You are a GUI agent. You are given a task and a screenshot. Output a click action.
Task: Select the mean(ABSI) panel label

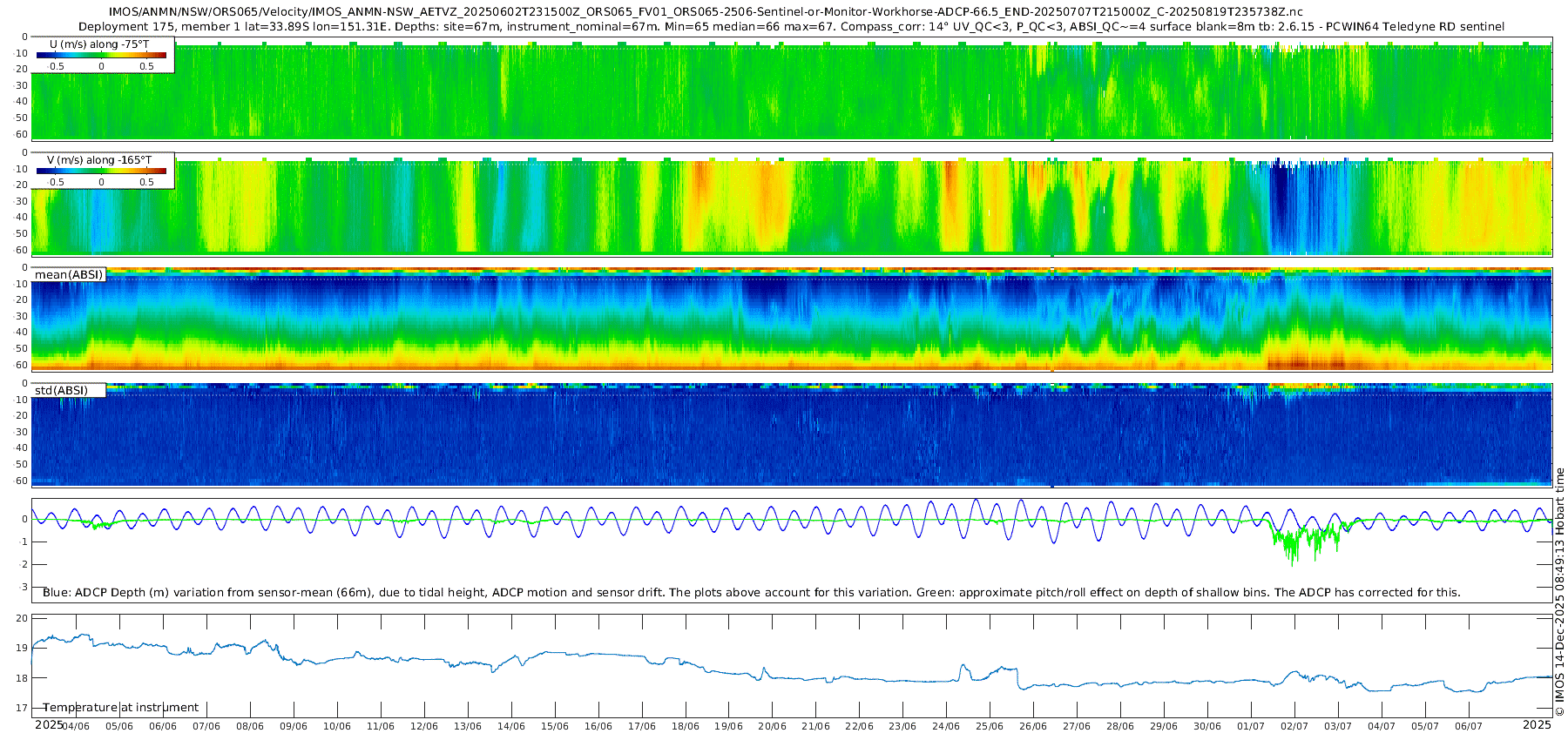tap(69, 275)
